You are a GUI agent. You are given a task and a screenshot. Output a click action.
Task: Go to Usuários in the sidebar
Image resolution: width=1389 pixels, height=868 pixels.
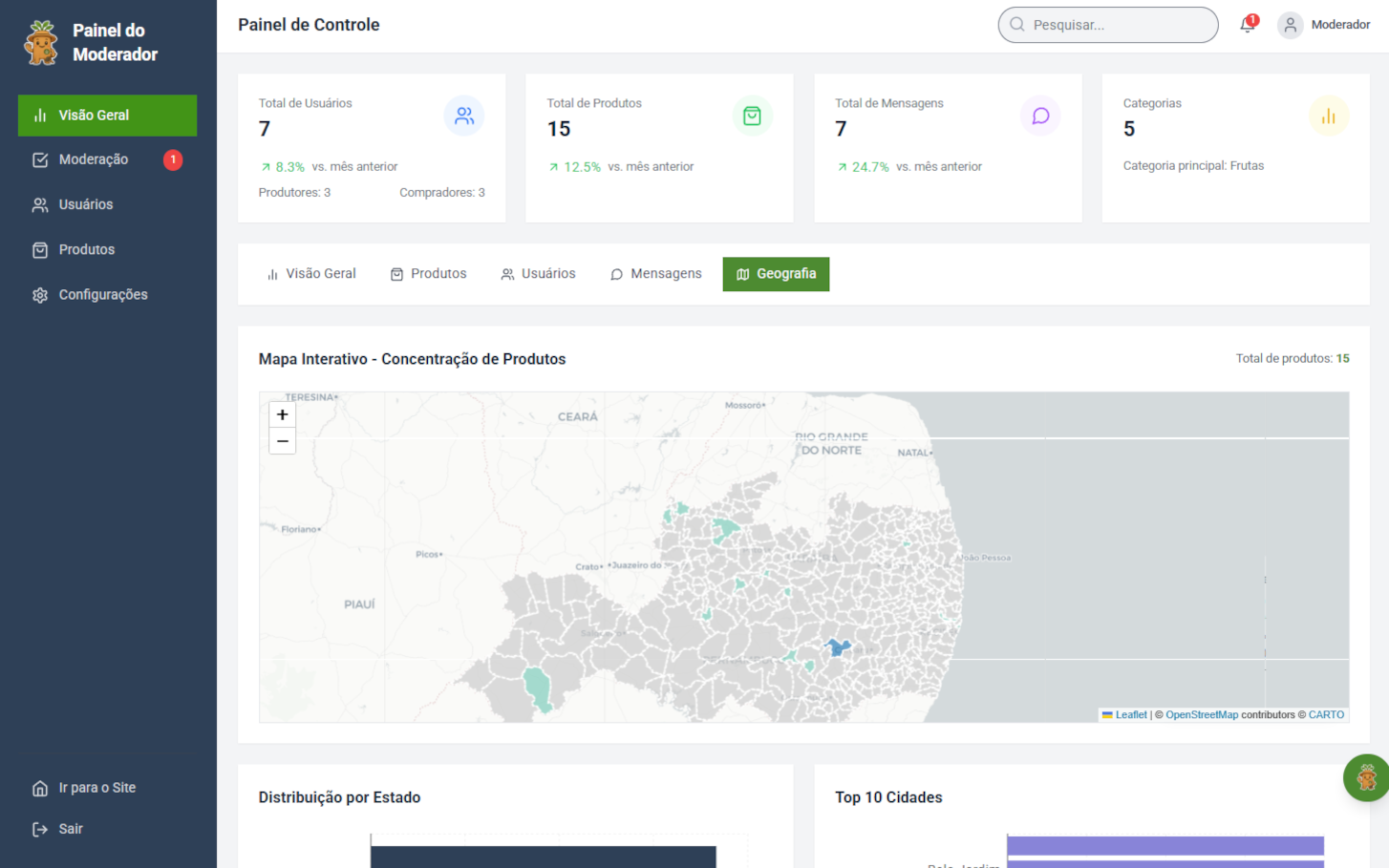click(86, 204)
